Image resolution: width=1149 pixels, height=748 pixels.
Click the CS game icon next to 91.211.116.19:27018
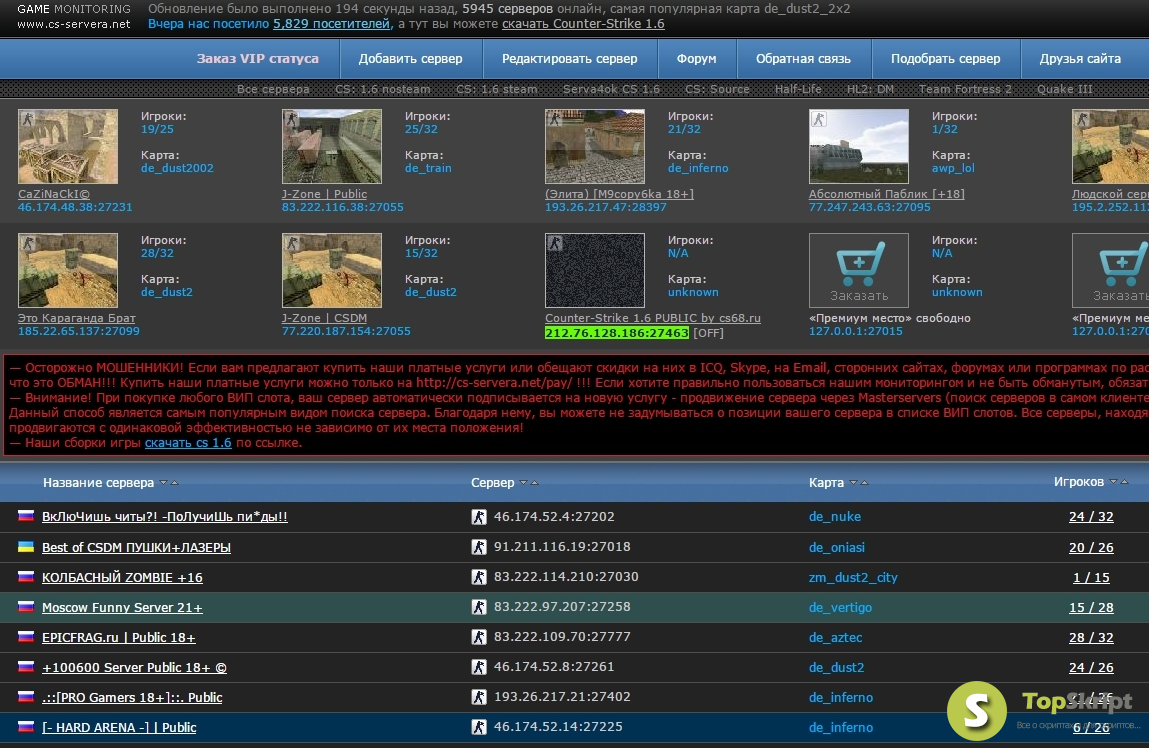[479, 547]
